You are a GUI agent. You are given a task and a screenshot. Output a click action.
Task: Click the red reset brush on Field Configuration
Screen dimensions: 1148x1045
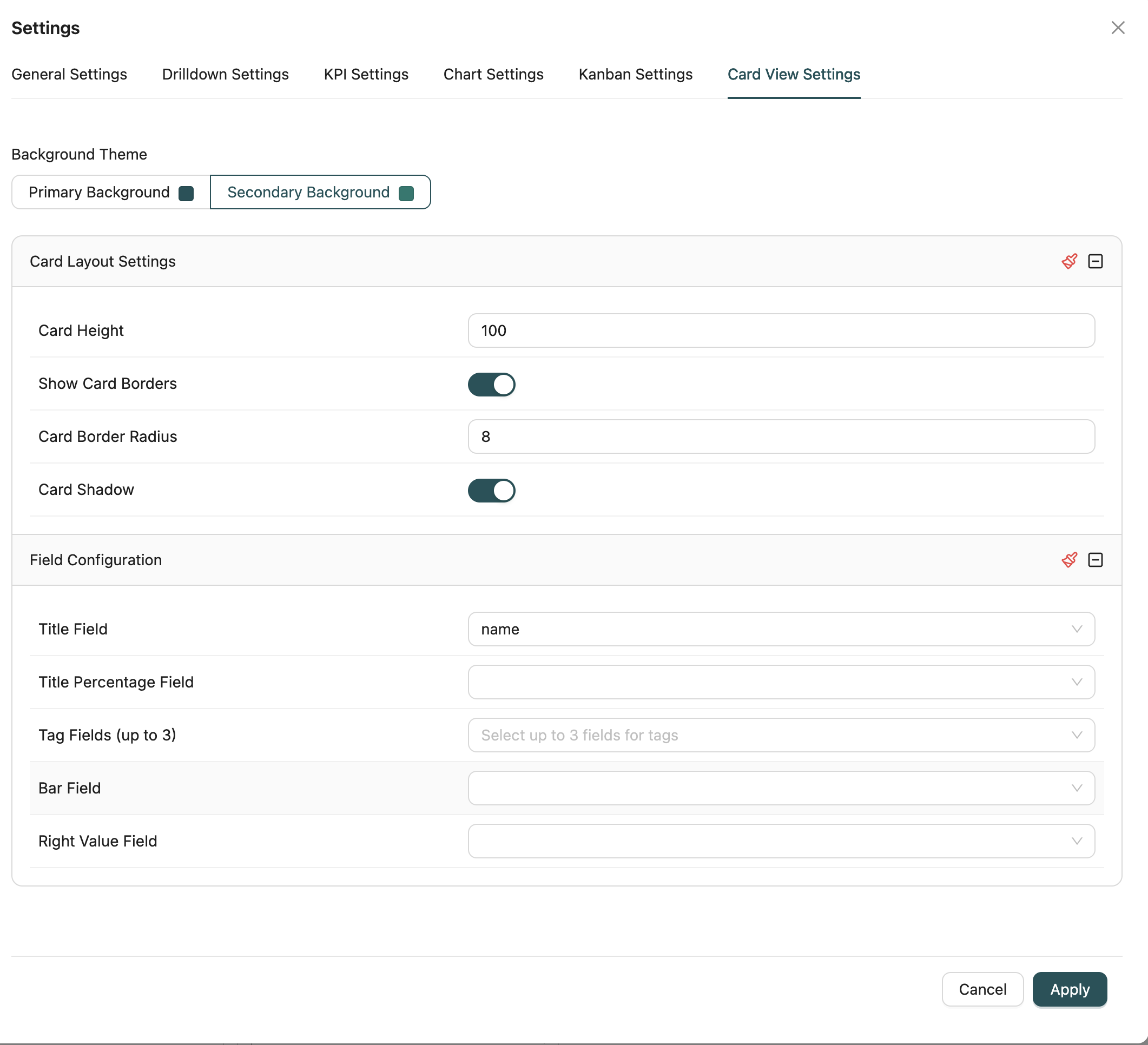coord(1070,560)
